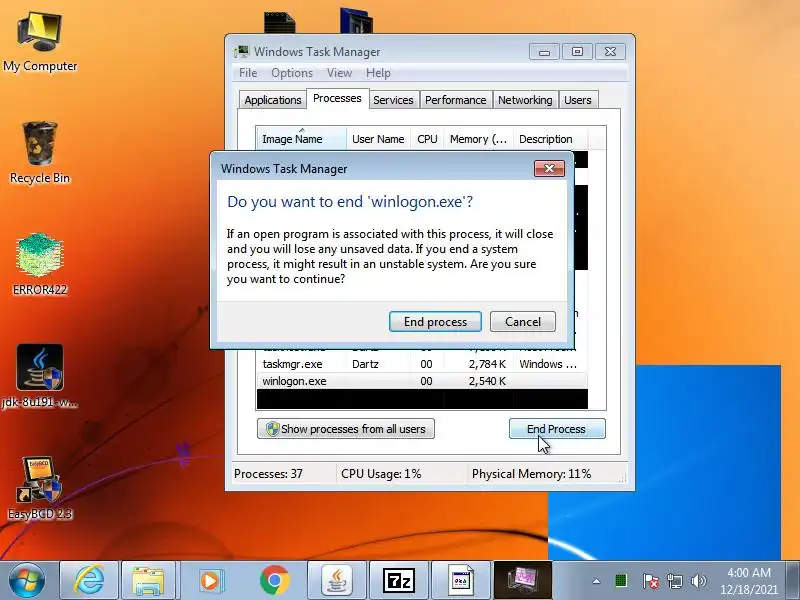This screenshot has height=600, width=800.
Task: Select the Recycle Bin desktop icon
Action: 40,153
